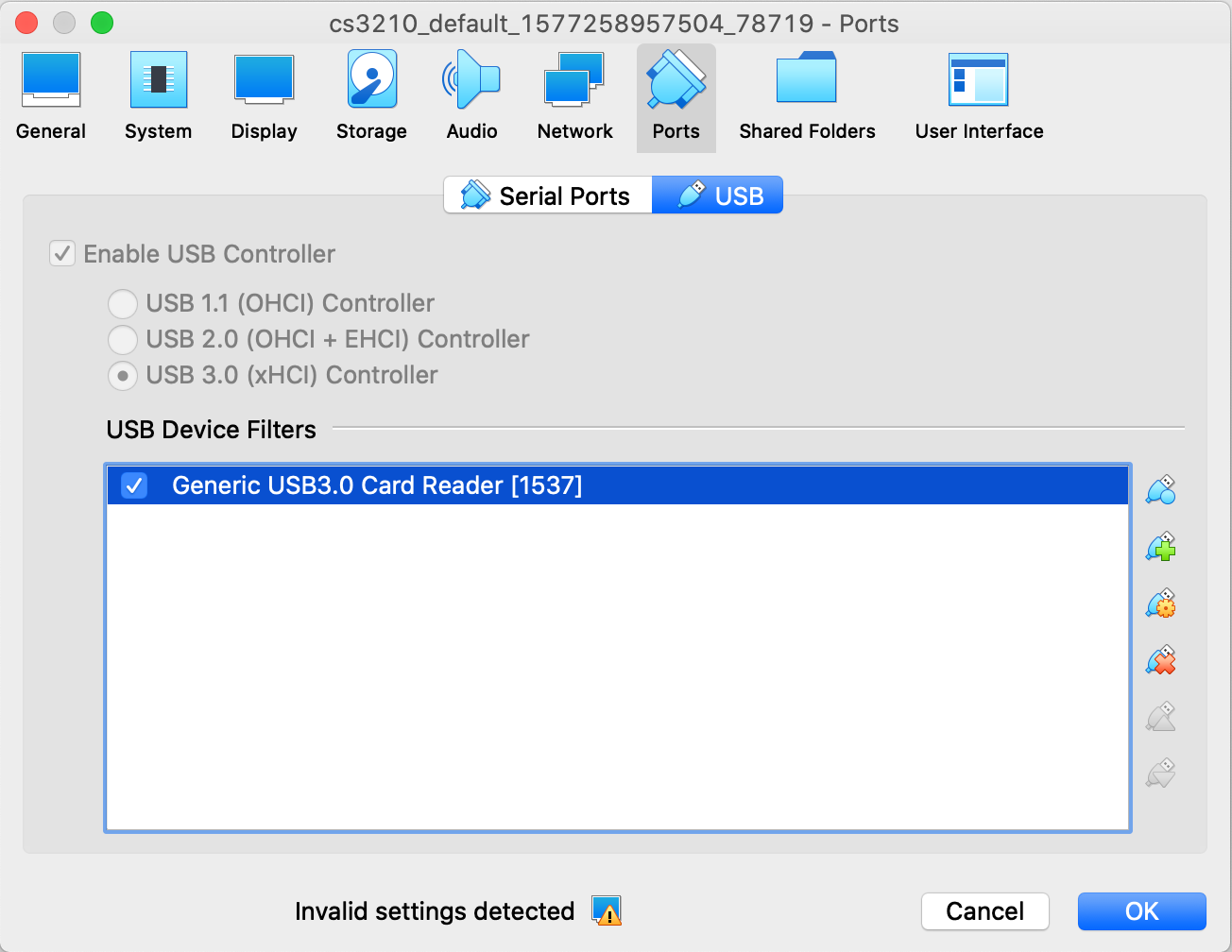This screenshot has height=952, width=1232.
Task: Edit the selected USB filter
Action: [1160, 603]
